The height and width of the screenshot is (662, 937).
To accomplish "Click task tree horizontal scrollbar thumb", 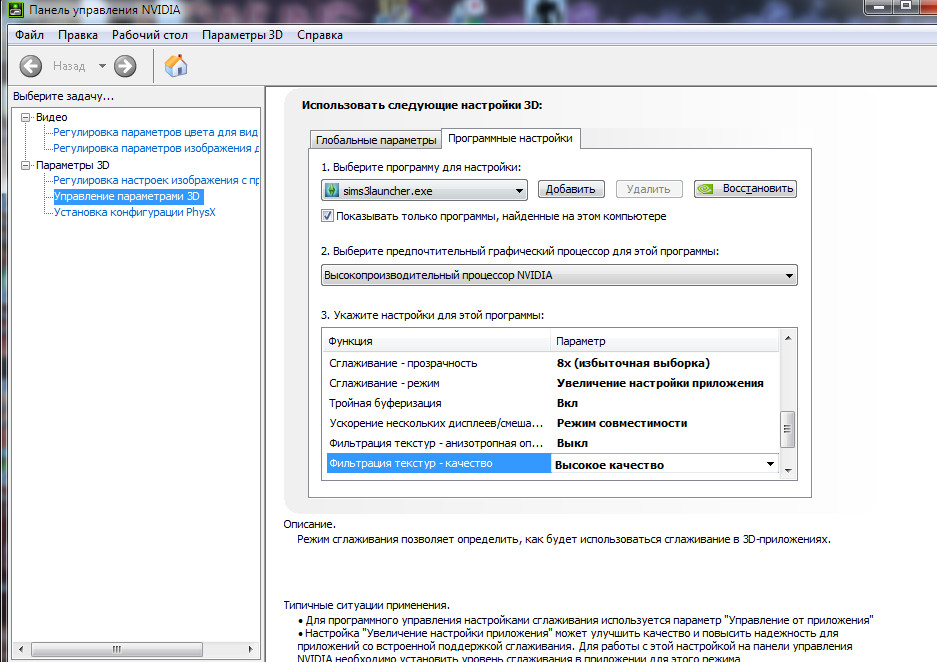I will point(117,649).
